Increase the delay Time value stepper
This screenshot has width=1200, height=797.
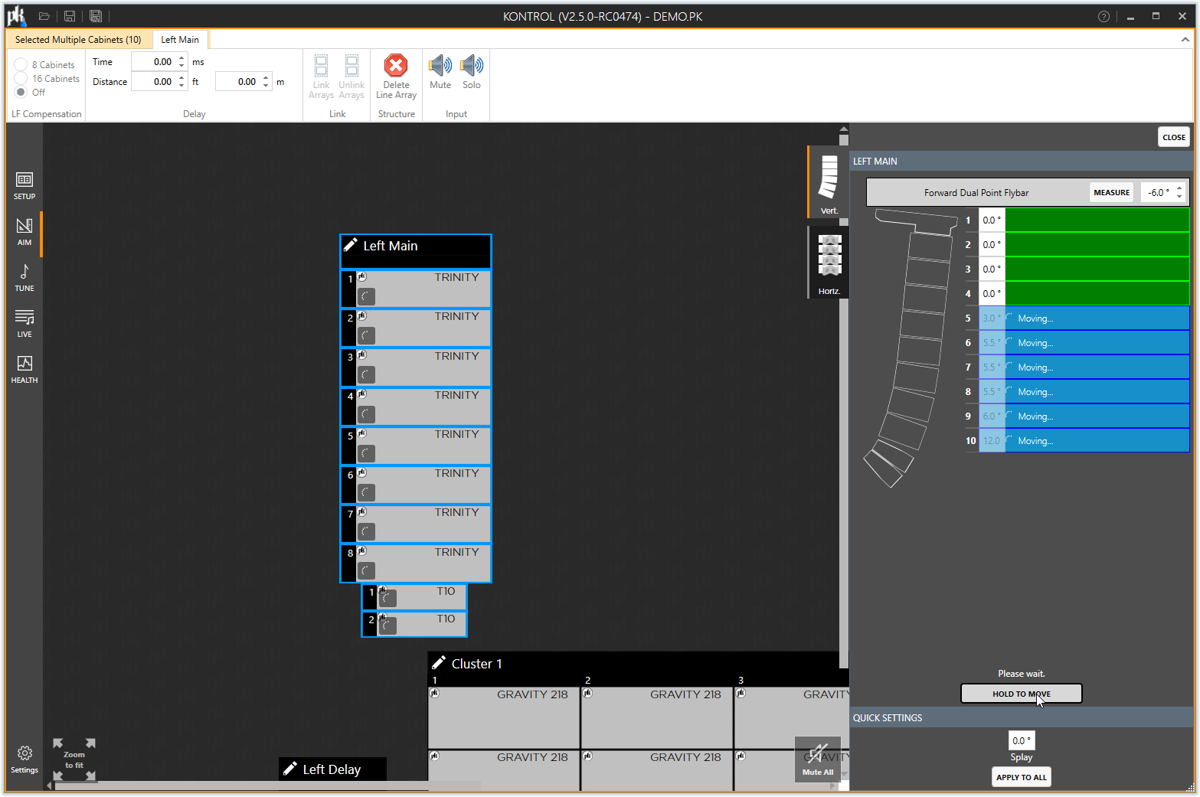181,58
